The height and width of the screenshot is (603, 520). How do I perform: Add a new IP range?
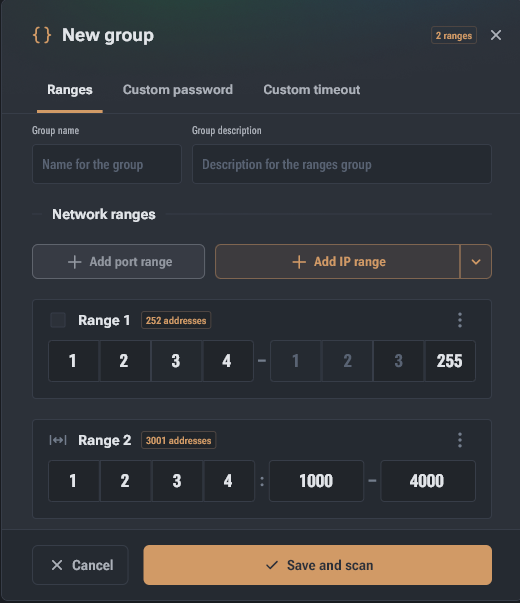tap(337, 262)
